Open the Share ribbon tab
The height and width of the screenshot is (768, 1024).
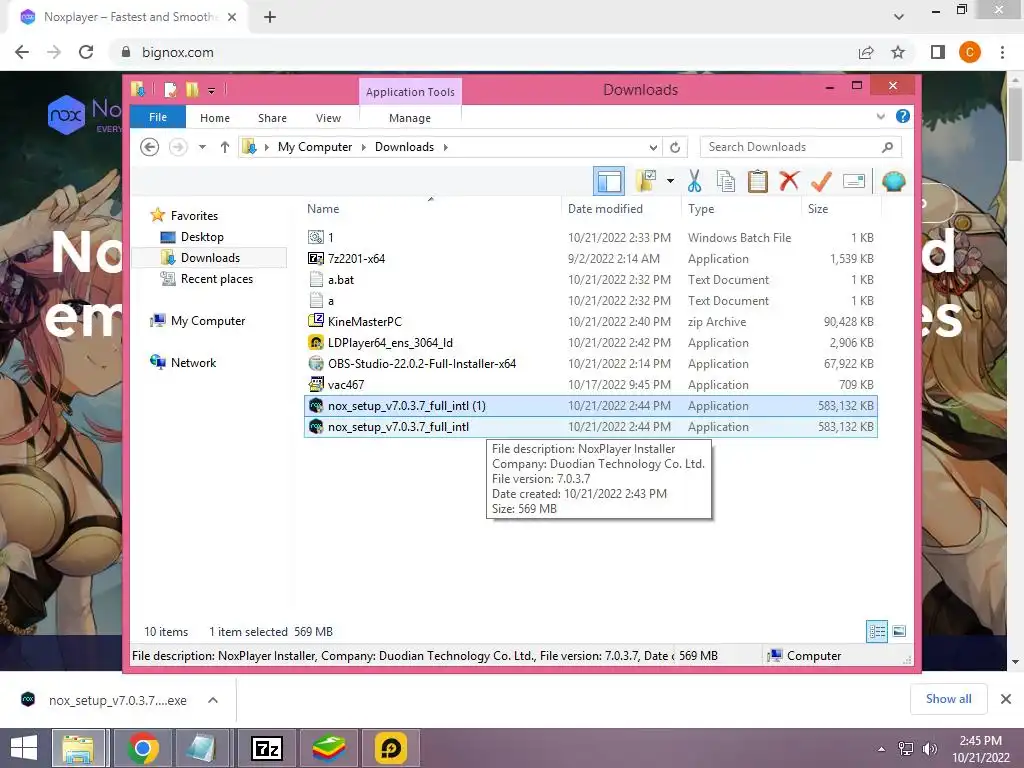(x=272, y=118)
